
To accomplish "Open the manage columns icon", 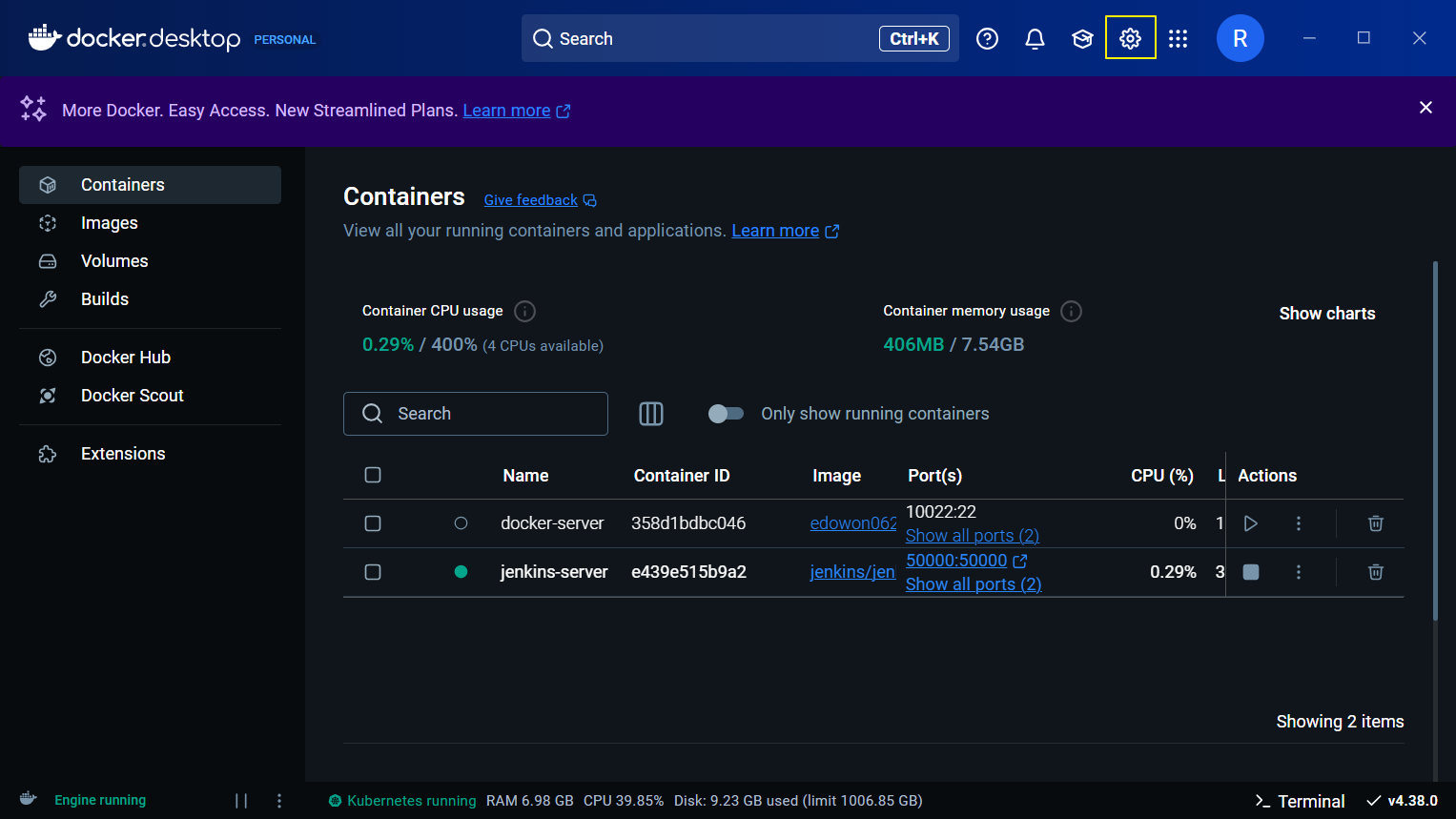I will (x=651, y=414).
